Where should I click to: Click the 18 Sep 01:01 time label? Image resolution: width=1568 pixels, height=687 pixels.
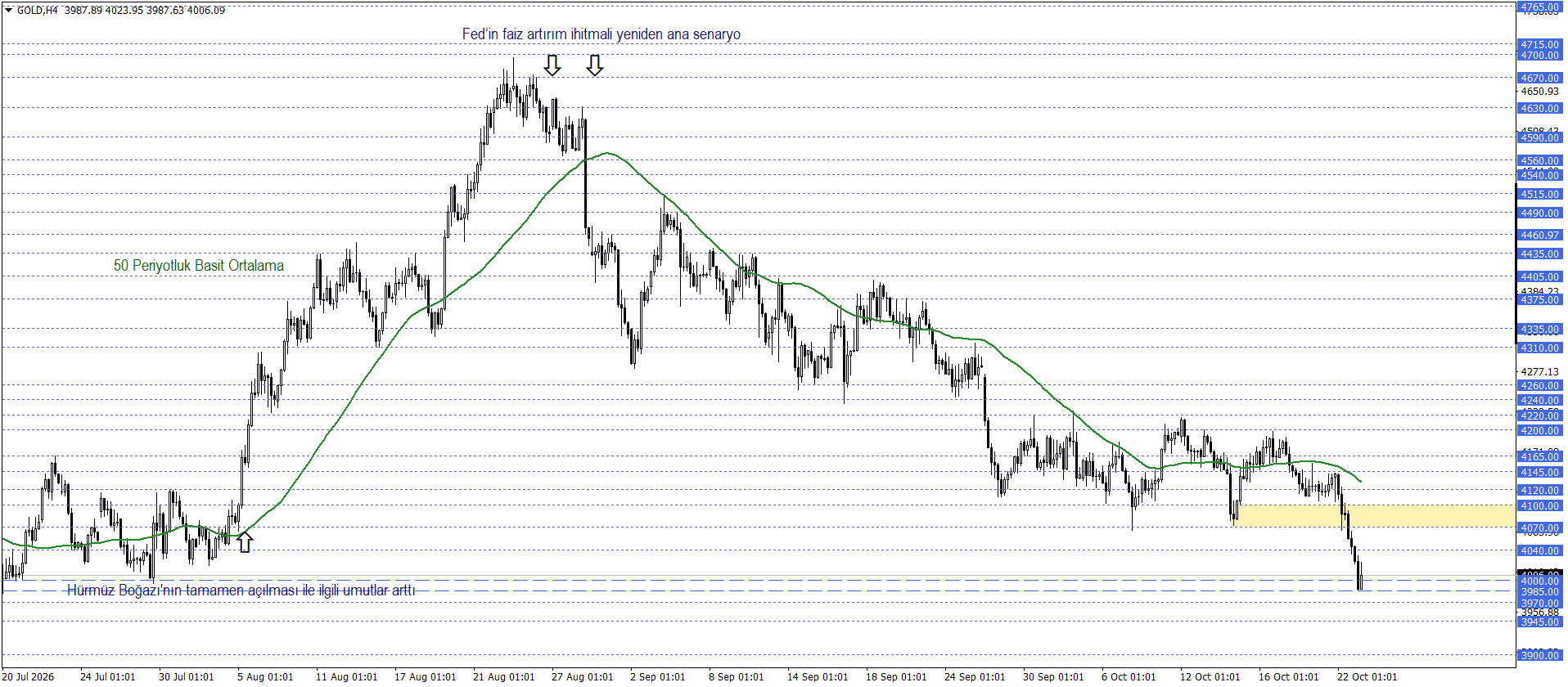point(897,676)
